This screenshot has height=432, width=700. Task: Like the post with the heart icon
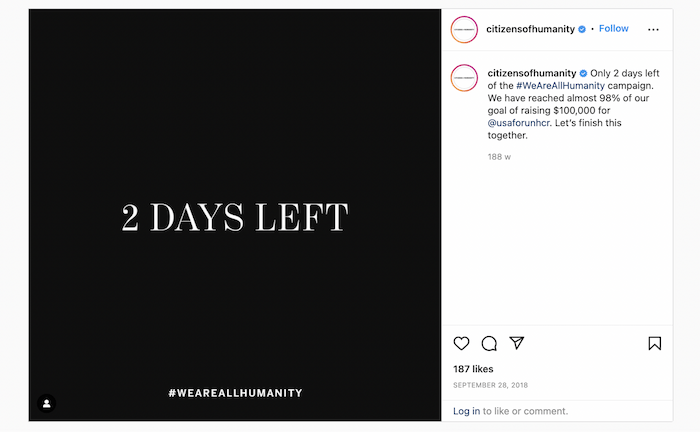coord(461,343)
